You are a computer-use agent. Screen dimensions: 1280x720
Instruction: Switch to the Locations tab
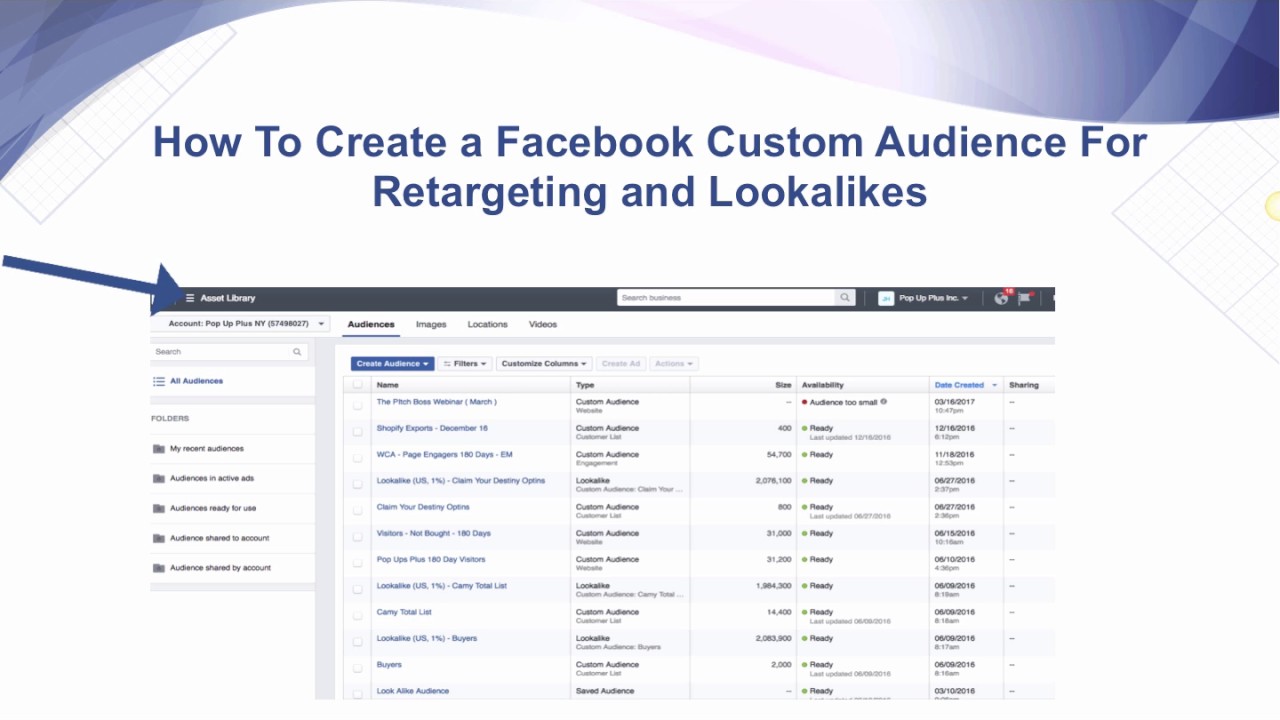pyautogui.click(x=487, y=324)
